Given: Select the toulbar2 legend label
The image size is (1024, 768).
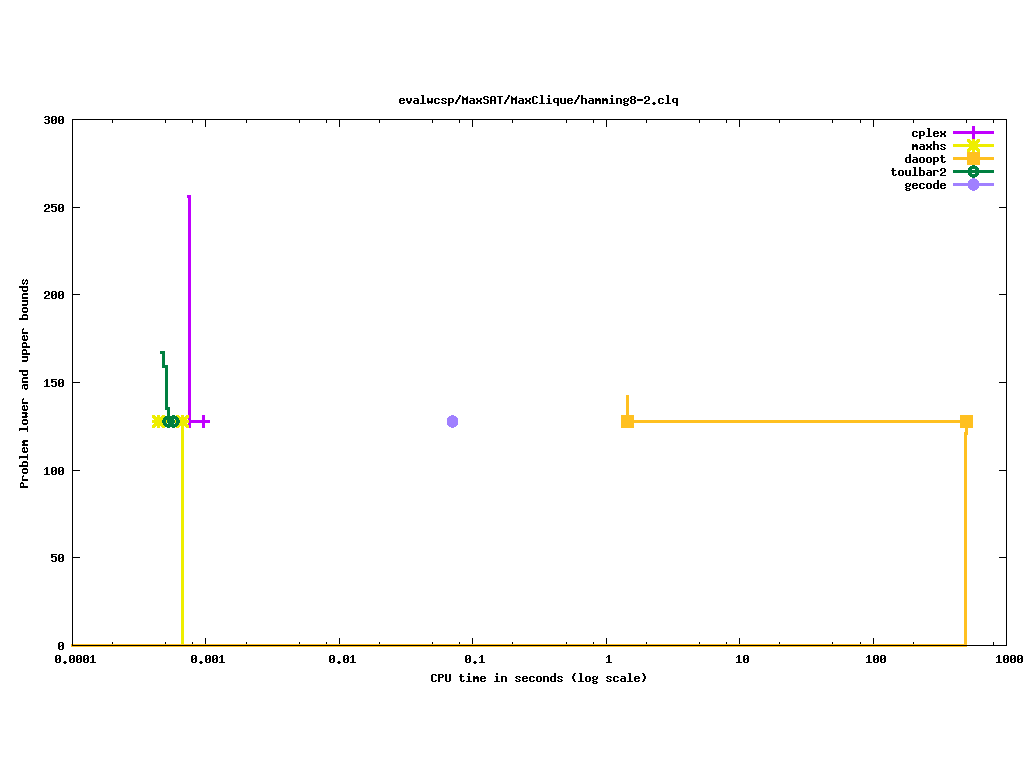Looking at the screenshot, I should click(918, 172).
